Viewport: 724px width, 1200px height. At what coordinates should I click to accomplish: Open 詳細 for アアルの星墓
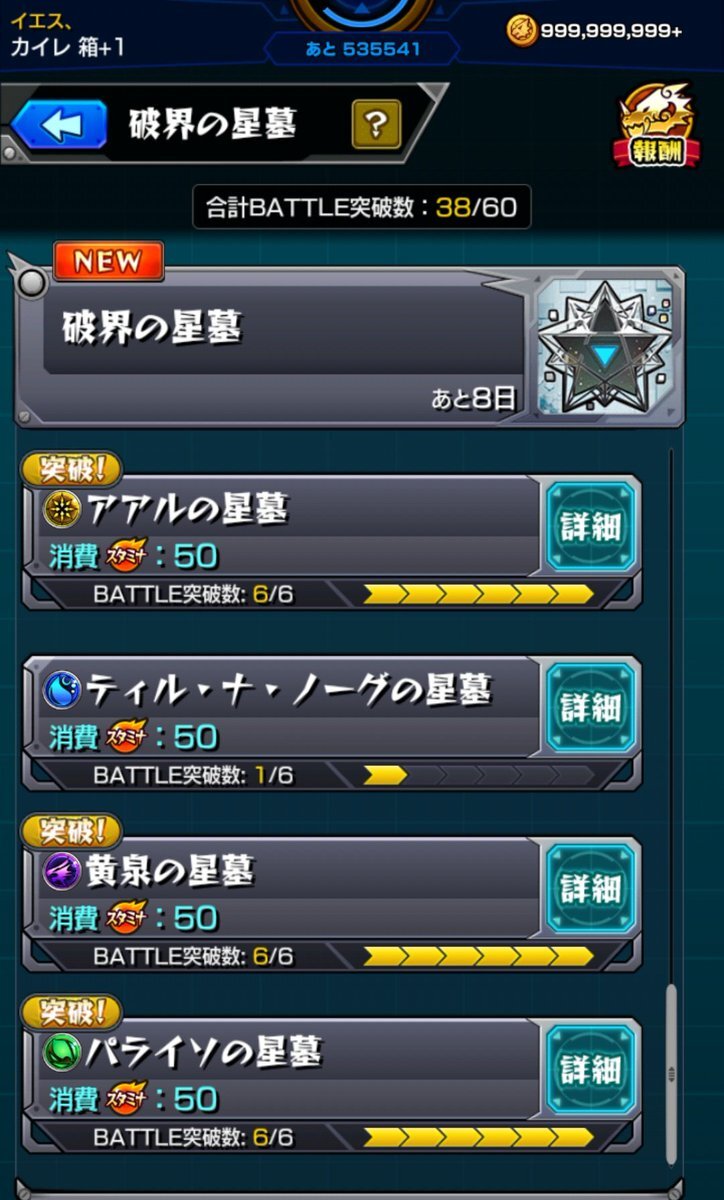(x=590, y=527)
